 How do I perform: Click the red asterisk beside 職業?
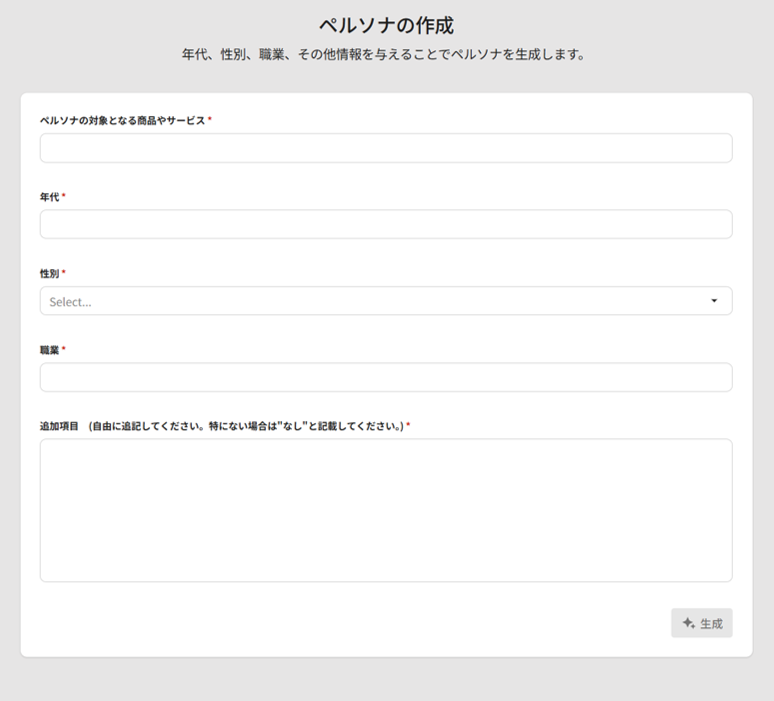click(x=64, y=350)
